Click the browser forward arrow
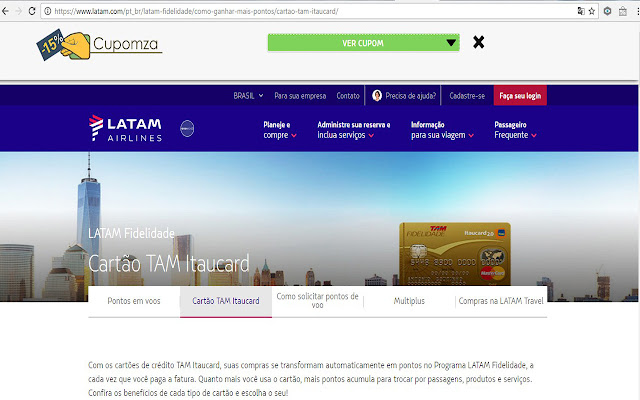Screen dimensions: 640x400 click(18, 11)
